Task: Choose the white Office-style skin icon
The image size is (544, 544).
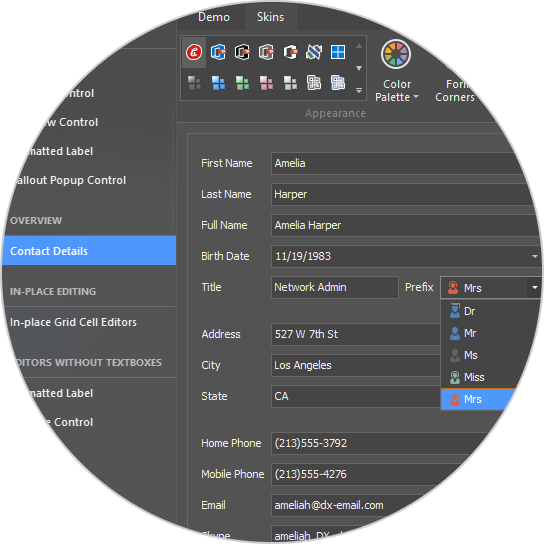Action: [290, 52]
